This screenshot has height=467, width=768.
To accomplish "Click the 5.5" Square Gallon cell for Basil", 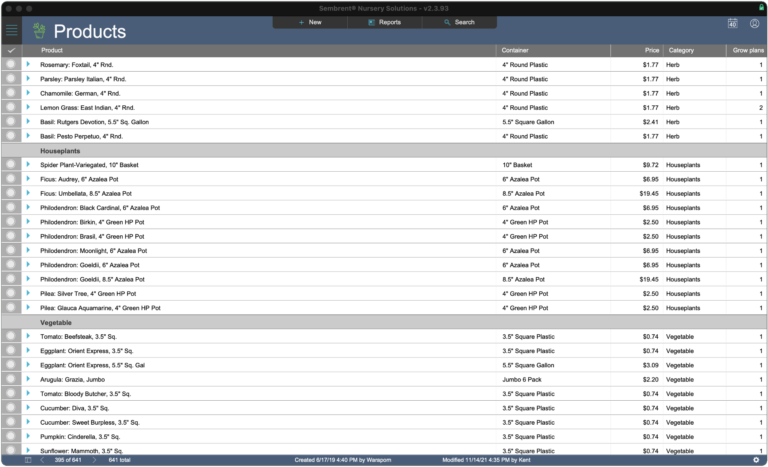I will pos(528,122).
